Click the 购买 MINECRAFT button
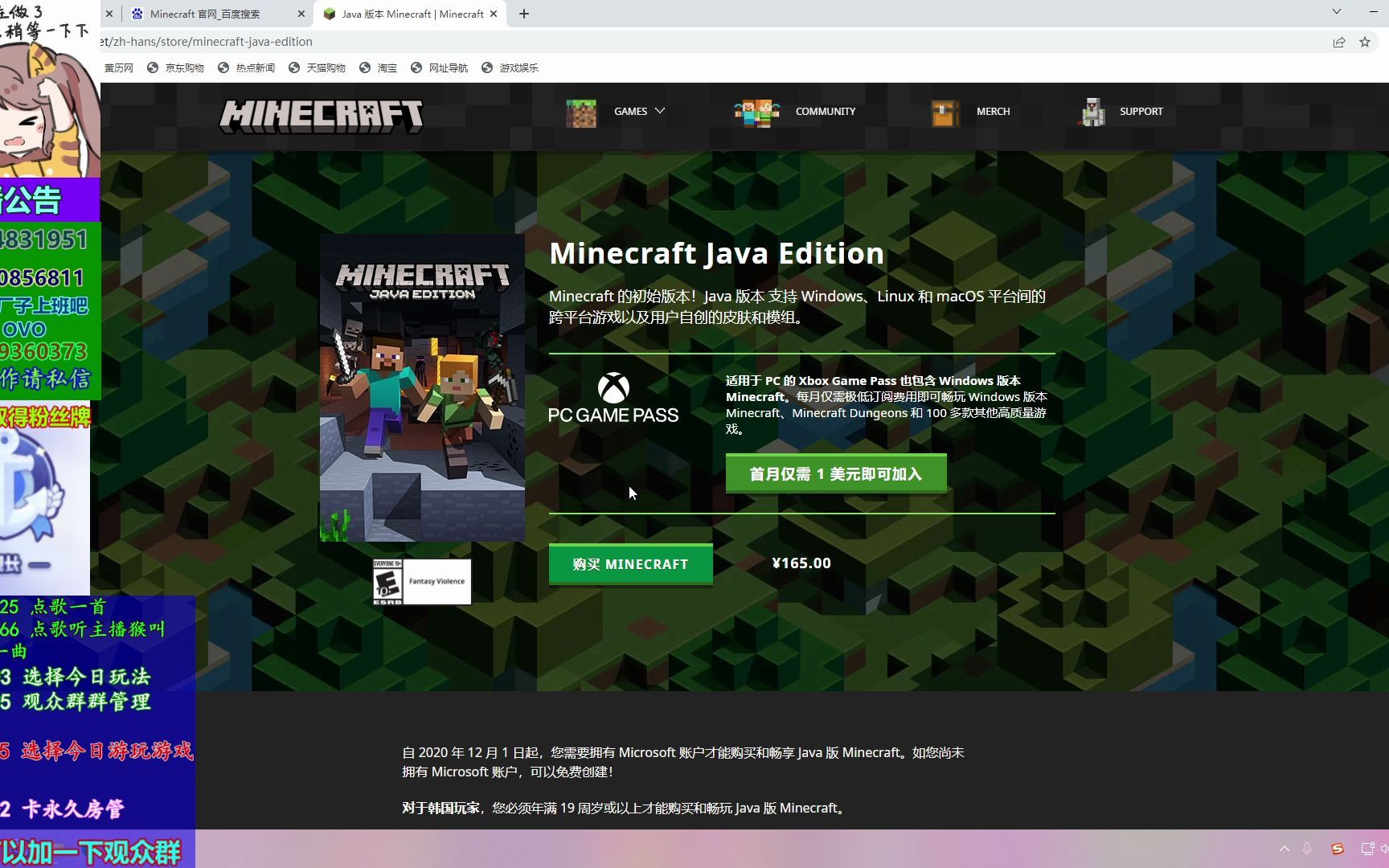This screenshot has height=868, width=1389. (630, 564)
